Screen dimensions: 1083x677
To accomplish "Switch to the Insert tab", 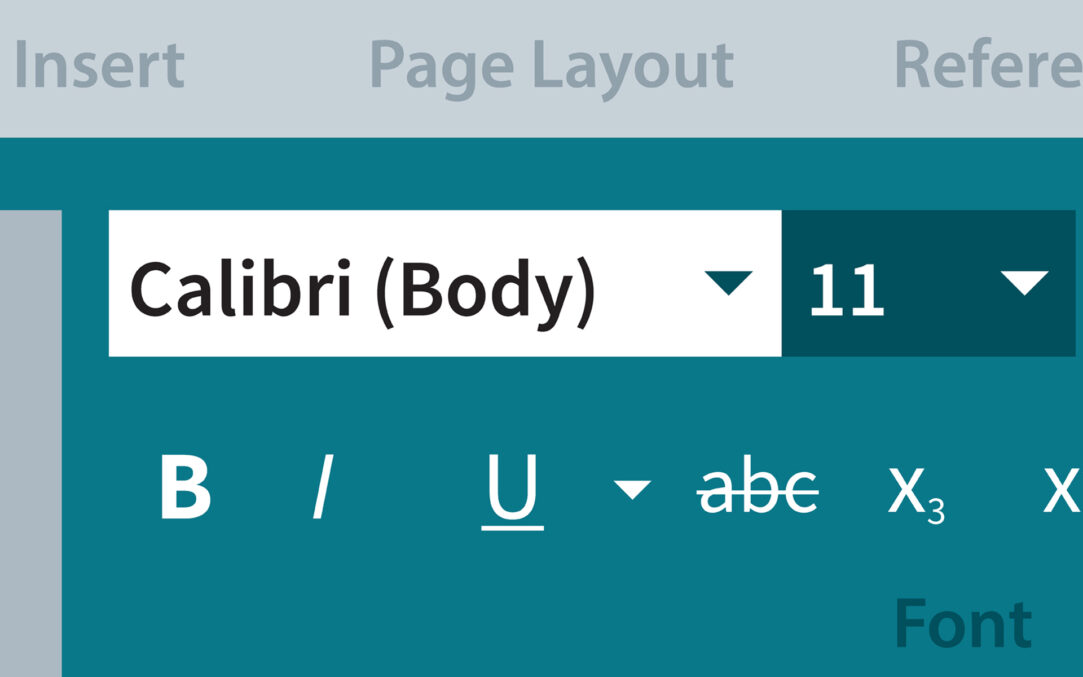I will tap(98, 66).
